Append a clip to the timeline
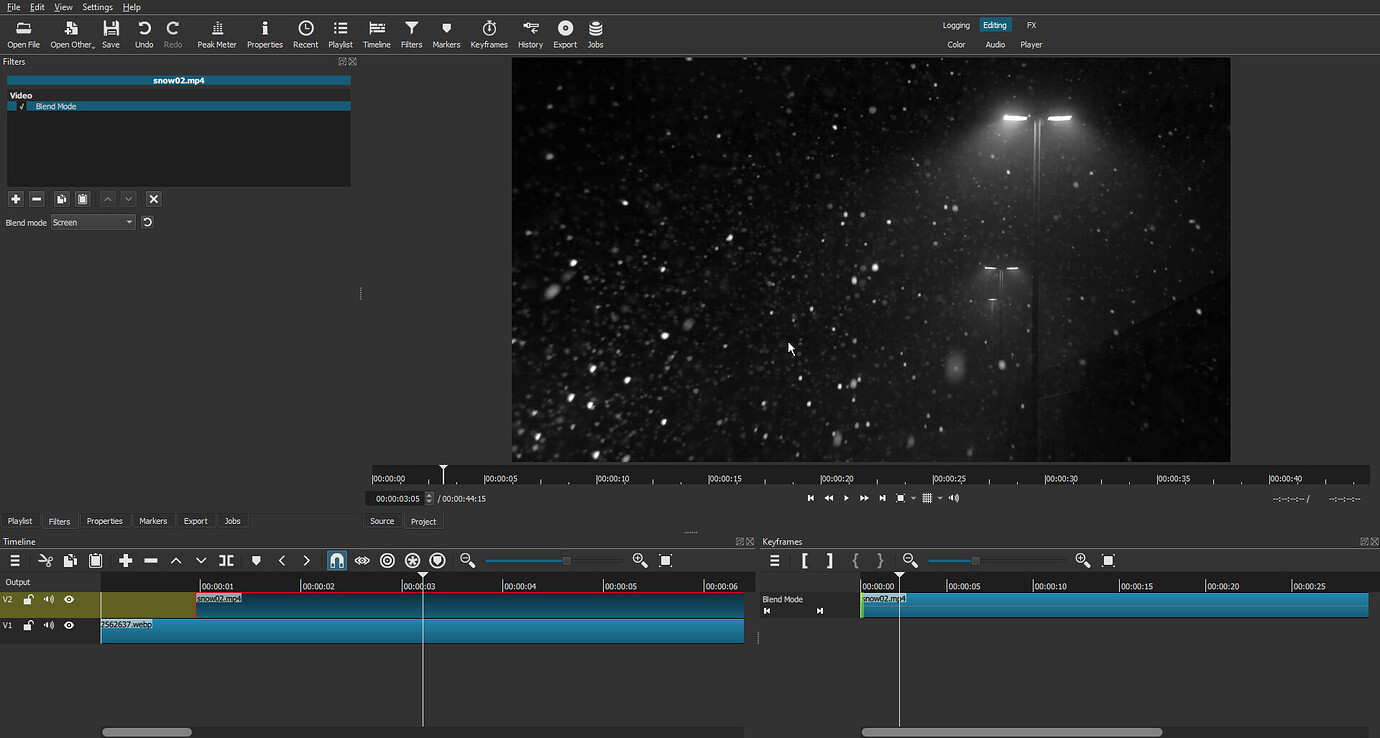This screenshot has width=1380, height=738. tap(125, 560)
